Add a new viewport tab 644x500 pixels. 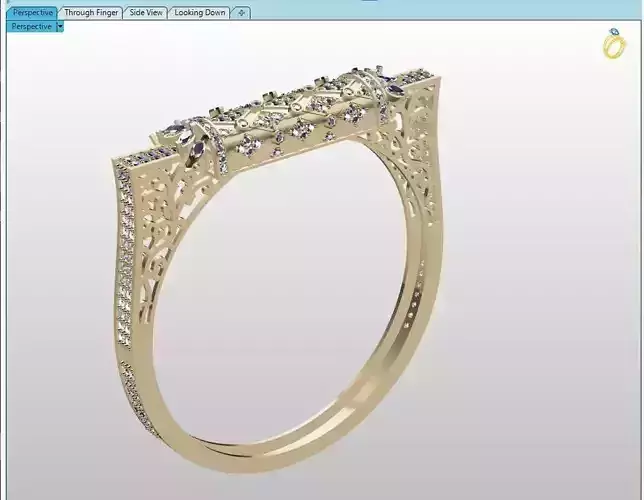coord(241,13)
